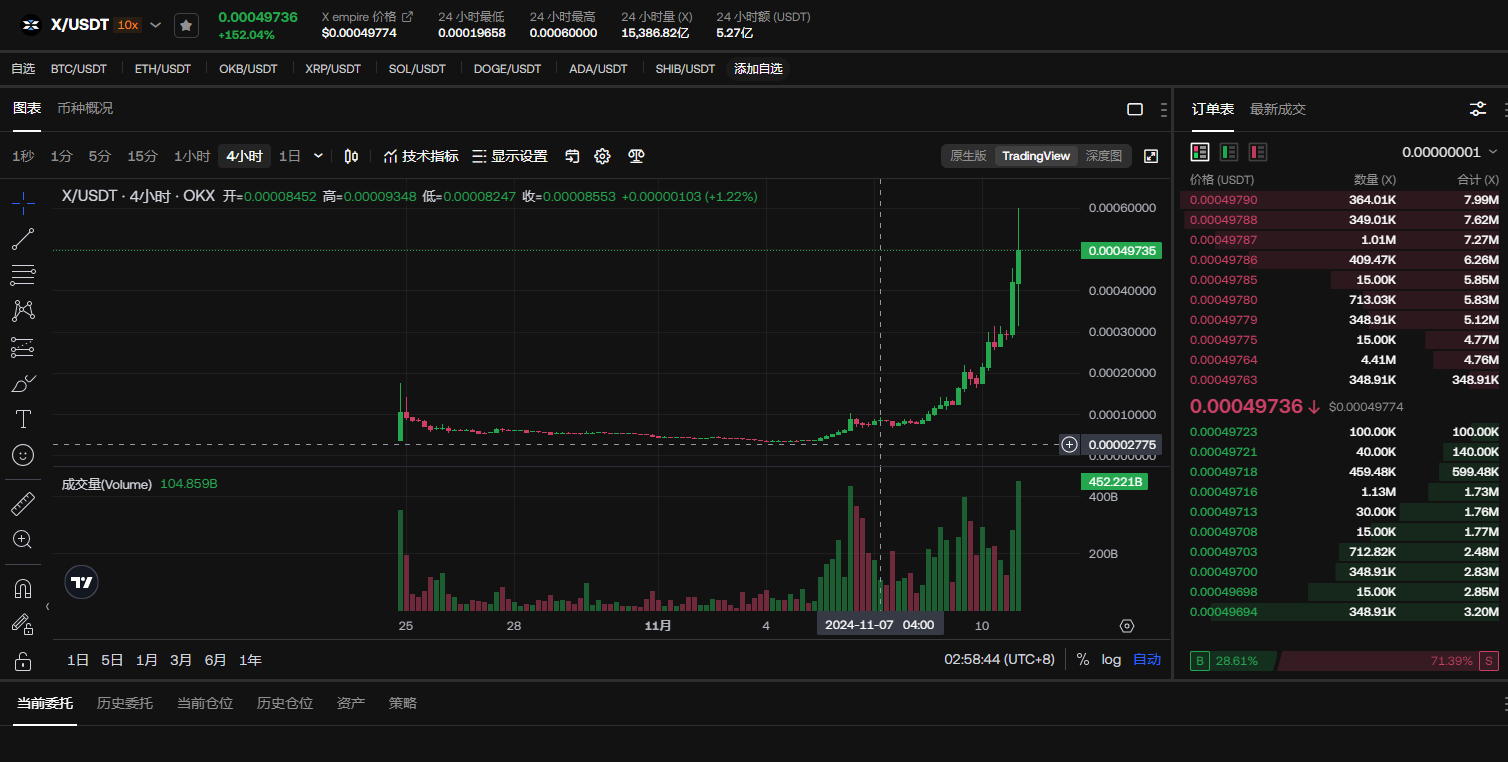
Task: Open the X empire price external link
Action: tap(407, 17)
